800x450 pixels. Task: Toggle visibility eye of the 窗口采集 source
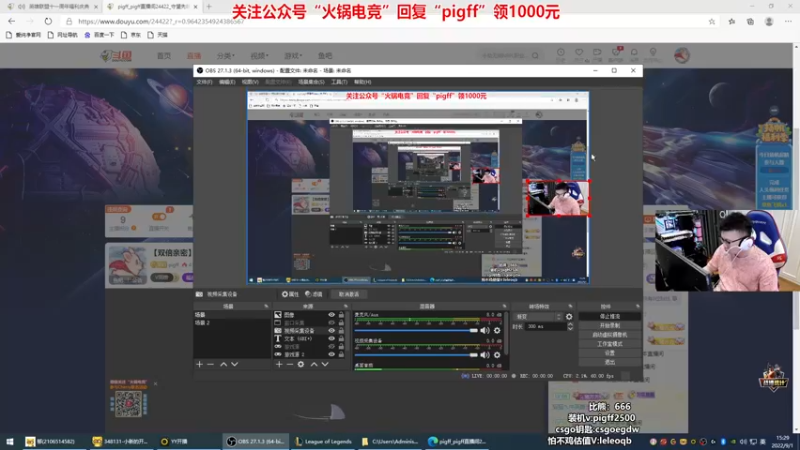pyautogui.click(x=332, y=323)
